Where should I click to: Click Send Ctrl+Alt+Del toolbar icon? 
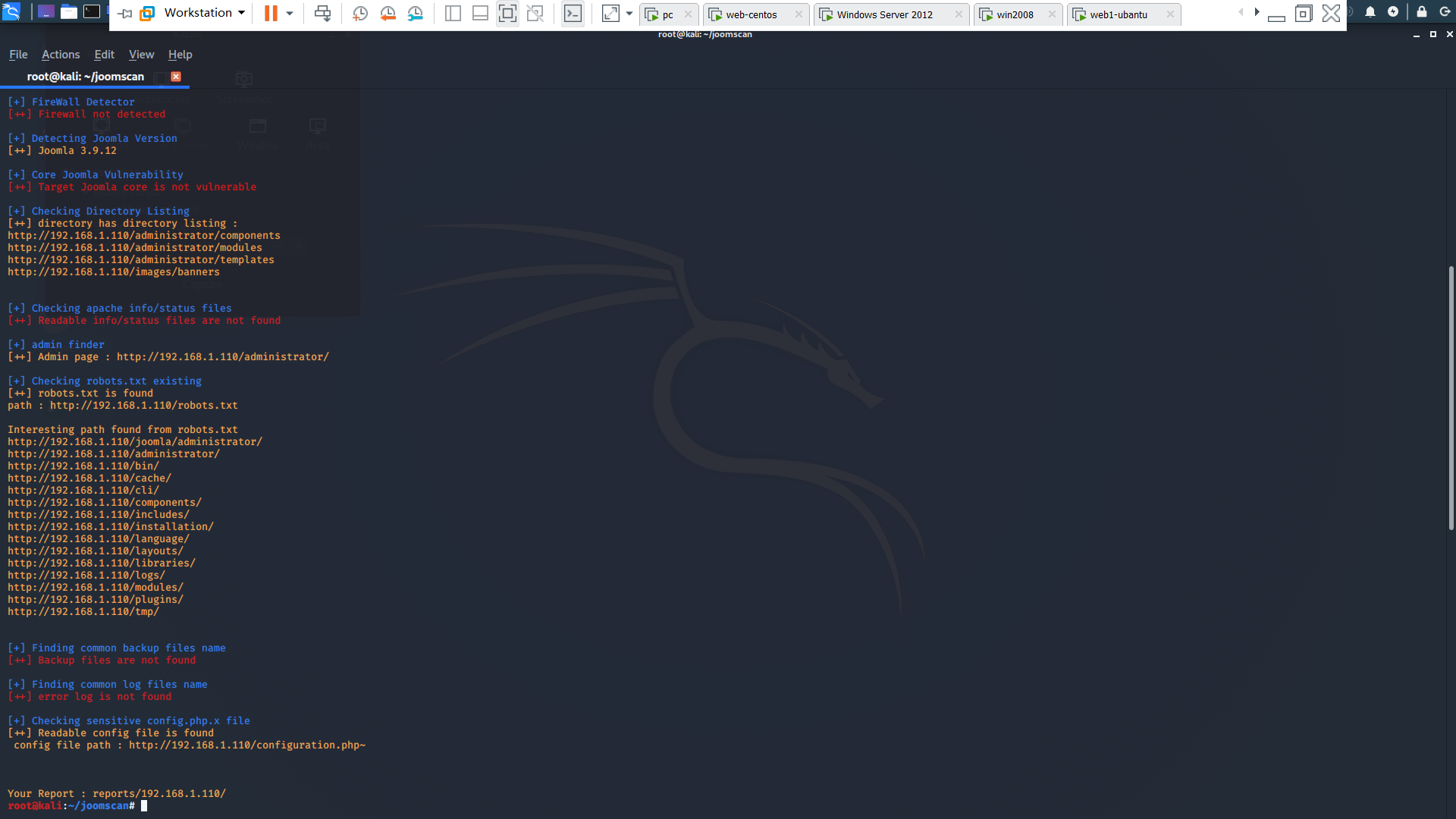(322, 13)
